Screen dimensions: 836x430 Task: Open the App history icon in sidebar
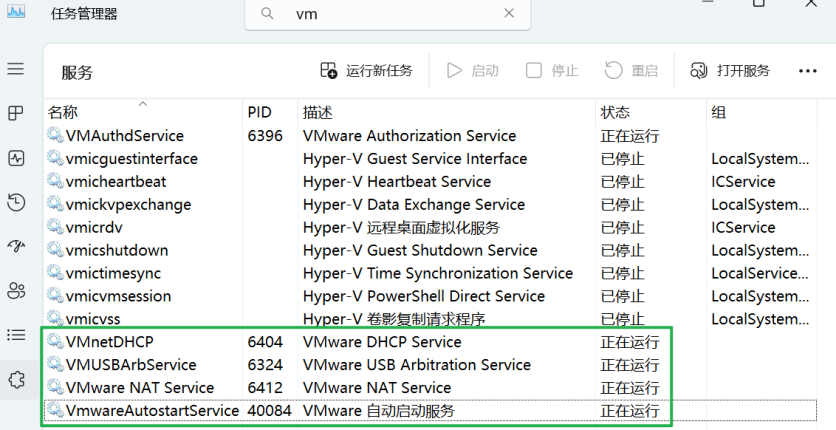pos(15,202)
